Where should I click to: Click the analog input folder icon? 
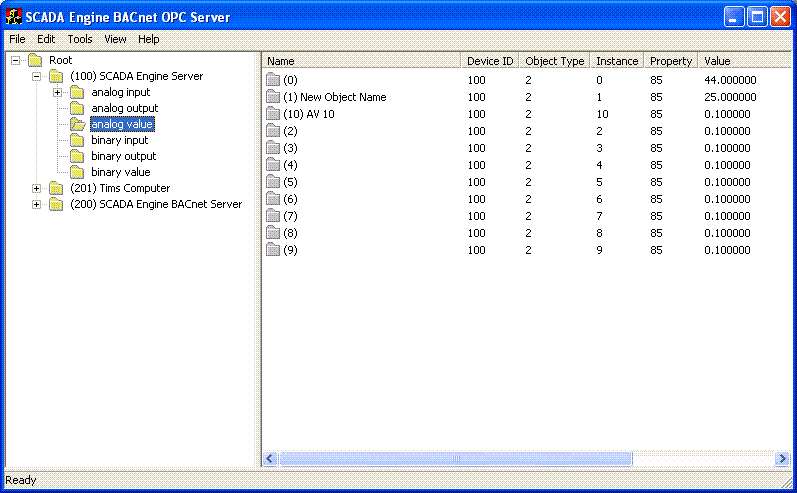point(77,93)
